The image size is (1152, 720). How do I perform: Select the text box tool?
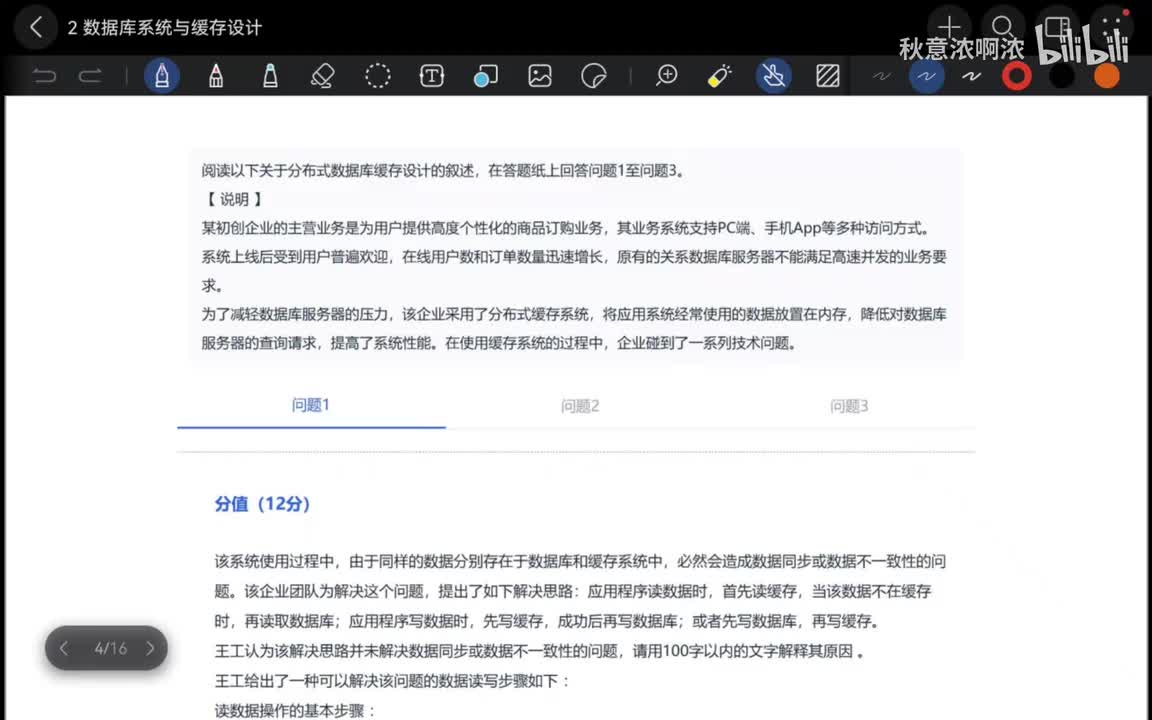[x=431, y=76]
